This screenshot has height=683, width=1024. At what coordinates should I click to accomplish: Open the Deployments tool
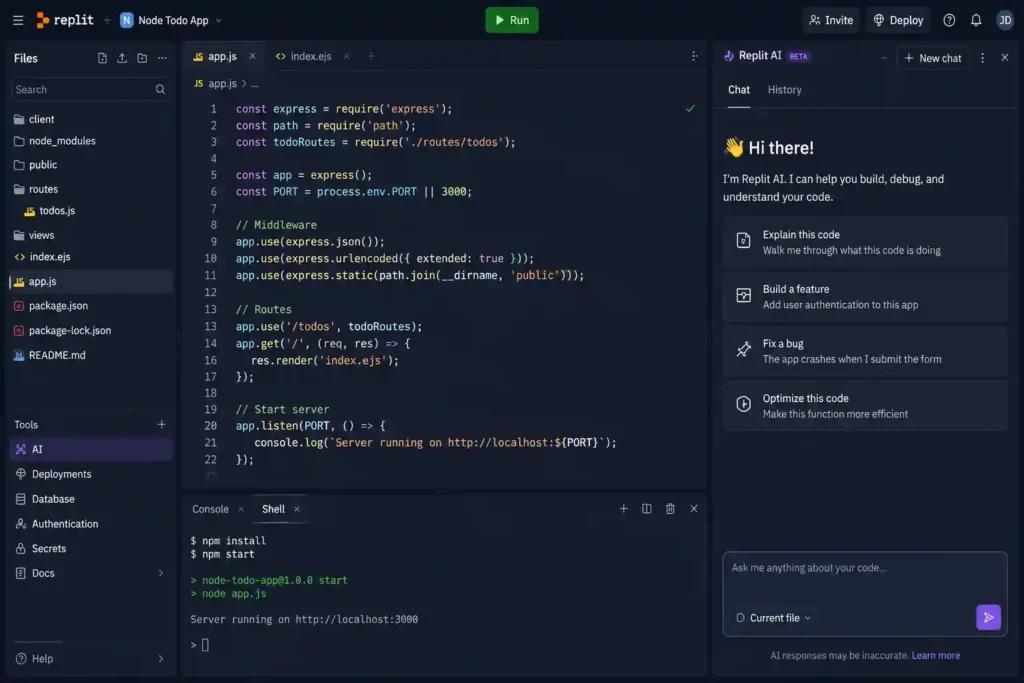point(91,474)
